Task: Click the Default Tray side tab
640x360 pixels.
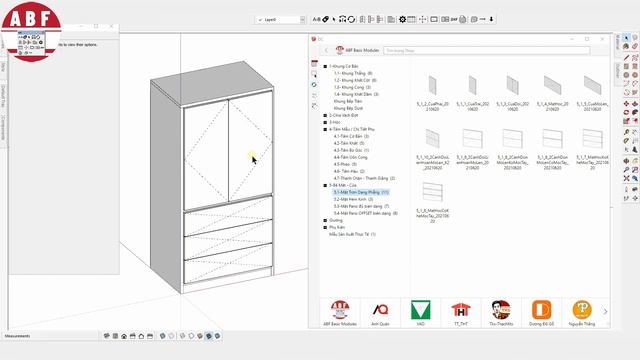Action: [3, 96]
